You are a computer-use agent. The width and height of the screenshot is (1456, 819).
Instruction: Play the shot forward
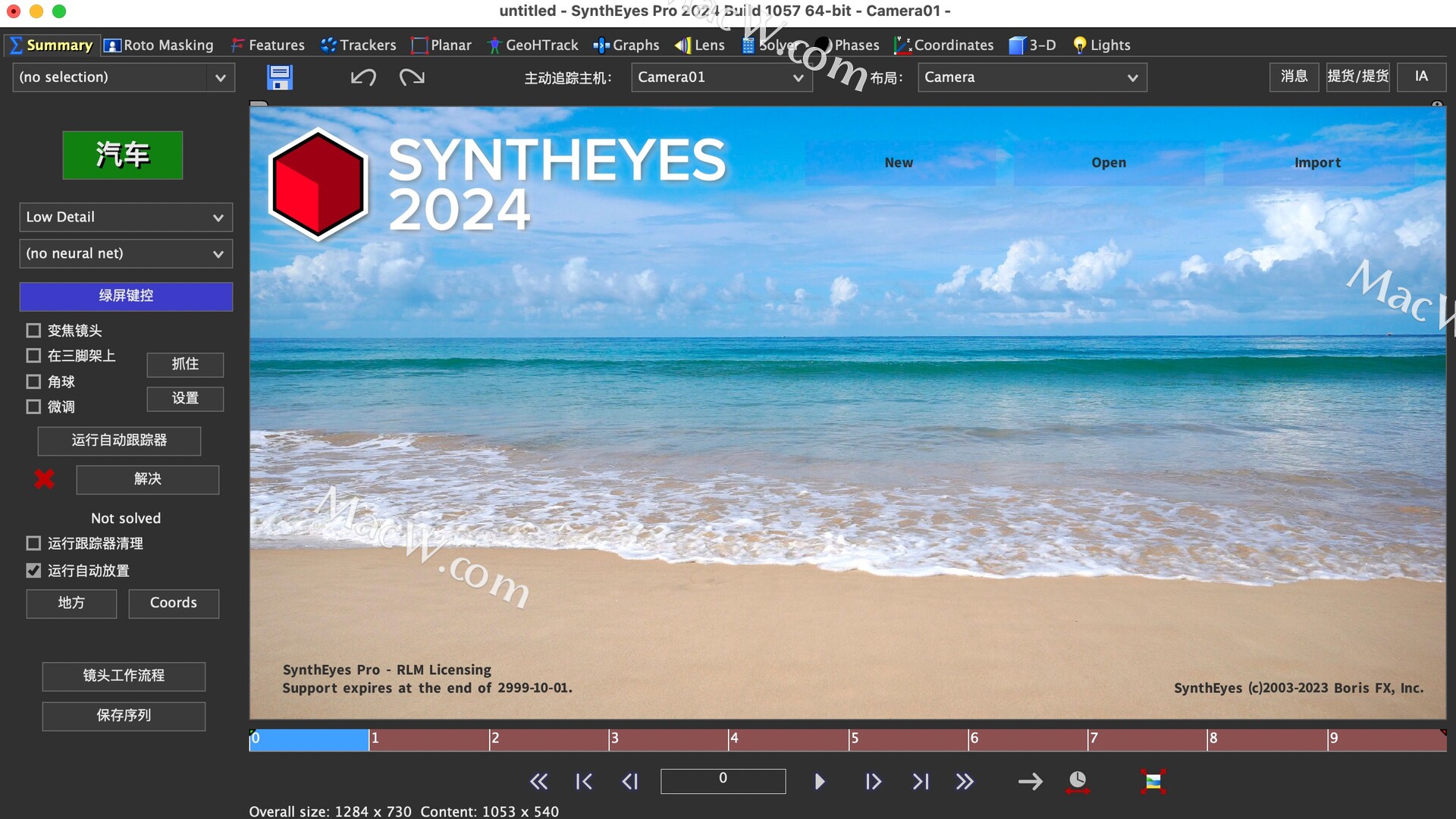coord(819,781)
